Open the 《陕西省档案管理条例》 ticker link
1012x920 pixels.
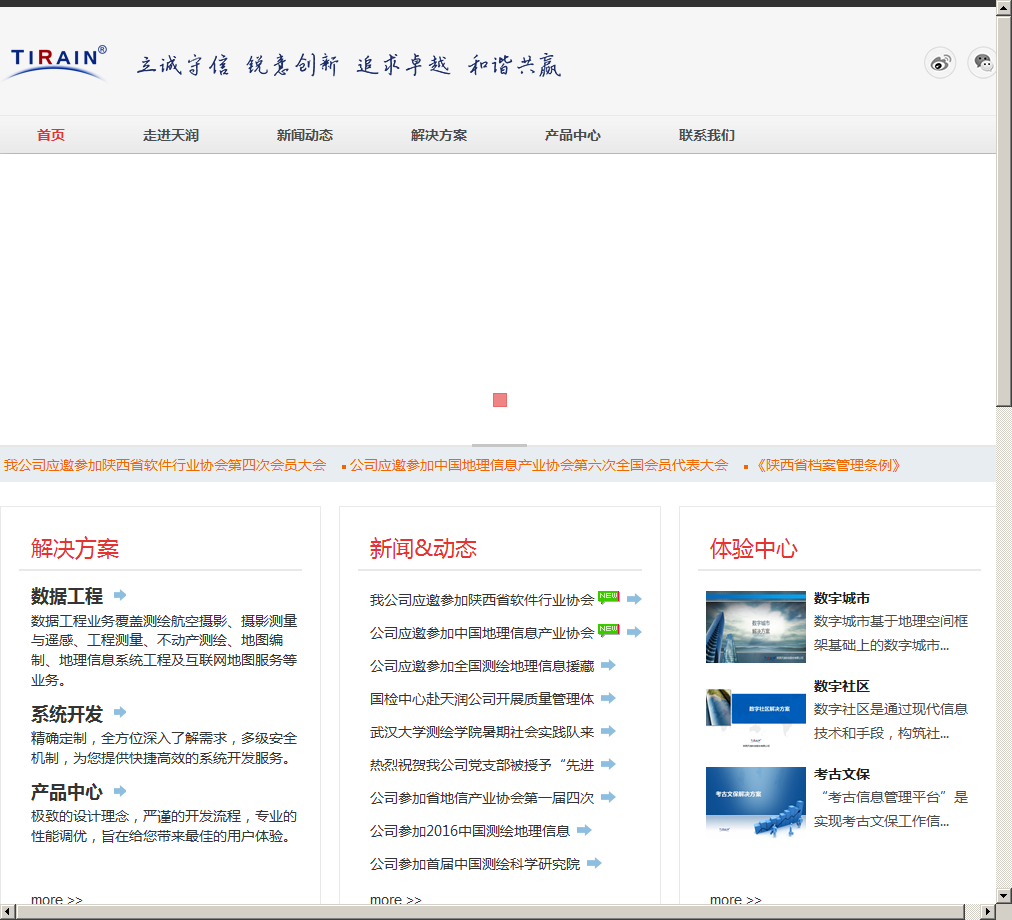828,465
